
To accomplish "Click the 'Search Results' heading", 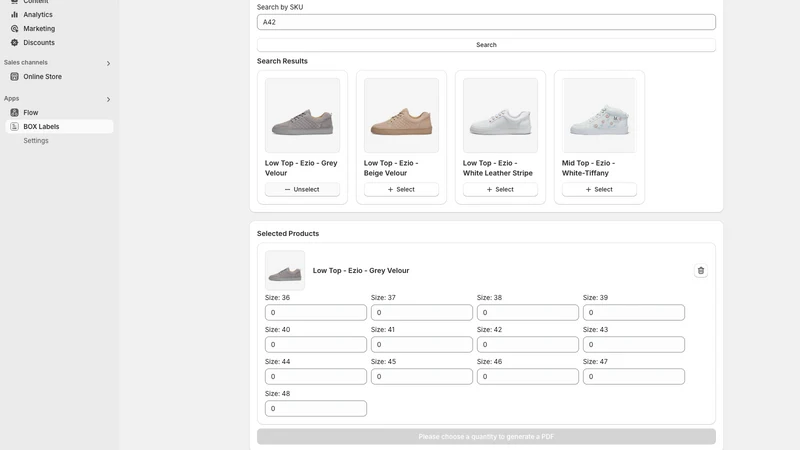I will coord(282,61).
